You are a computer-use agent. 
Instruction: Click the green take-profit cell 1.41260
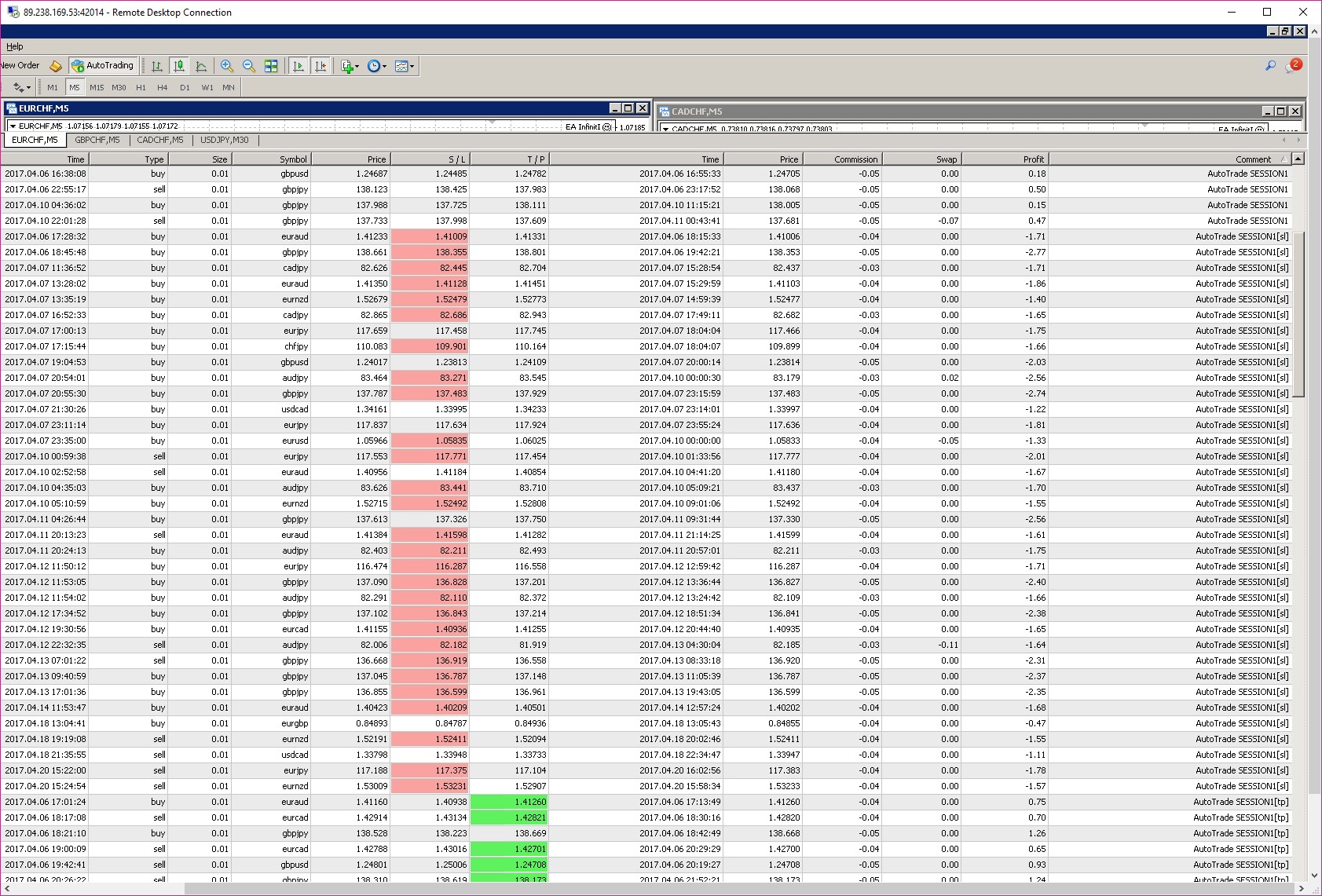tap(509, 802)
